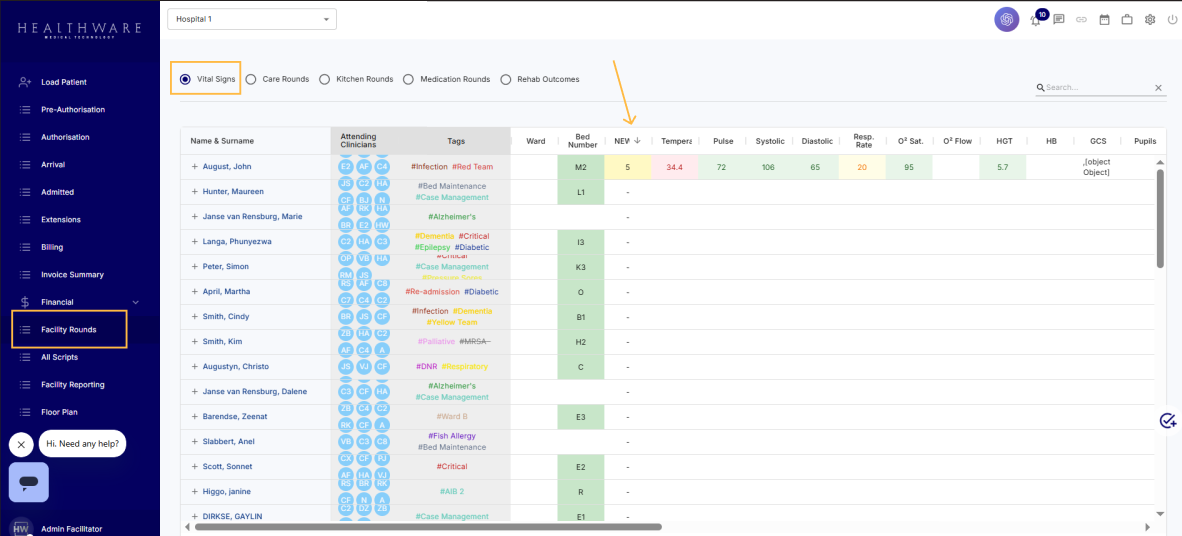The width and height of the screenshot is (1182, 536).
Task: Open the calendar icon in header
Action: pyautogui.click(x=1104, y=19)
